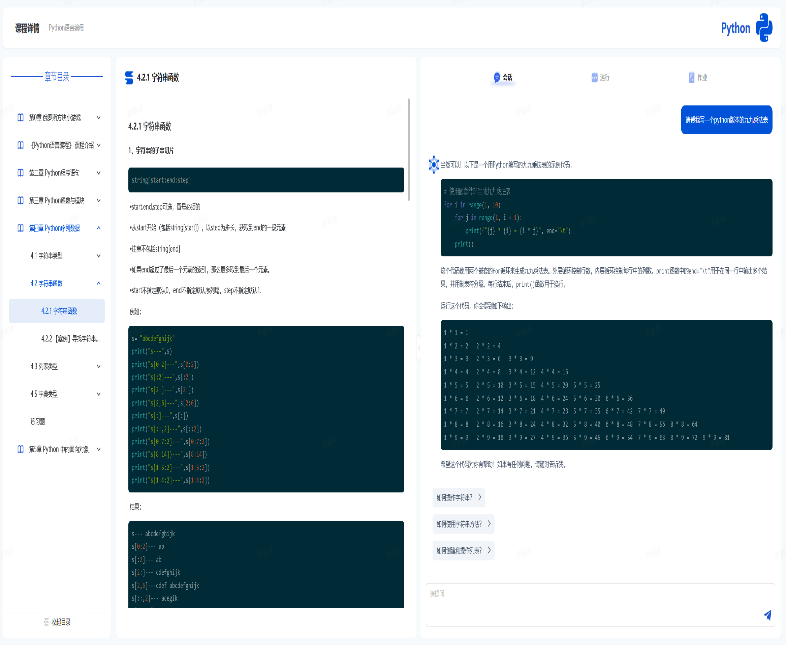The width and height of the screenshot is (786, 645).
Task: Collapse the 4.2 section chevron
Action: pos(98,283)
